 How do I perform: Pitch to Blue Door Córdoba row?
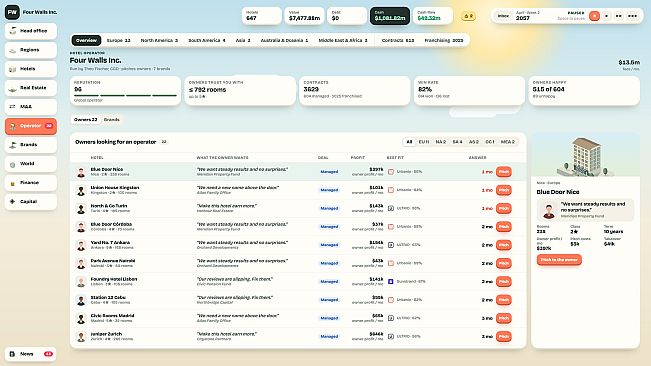(504, 227)
